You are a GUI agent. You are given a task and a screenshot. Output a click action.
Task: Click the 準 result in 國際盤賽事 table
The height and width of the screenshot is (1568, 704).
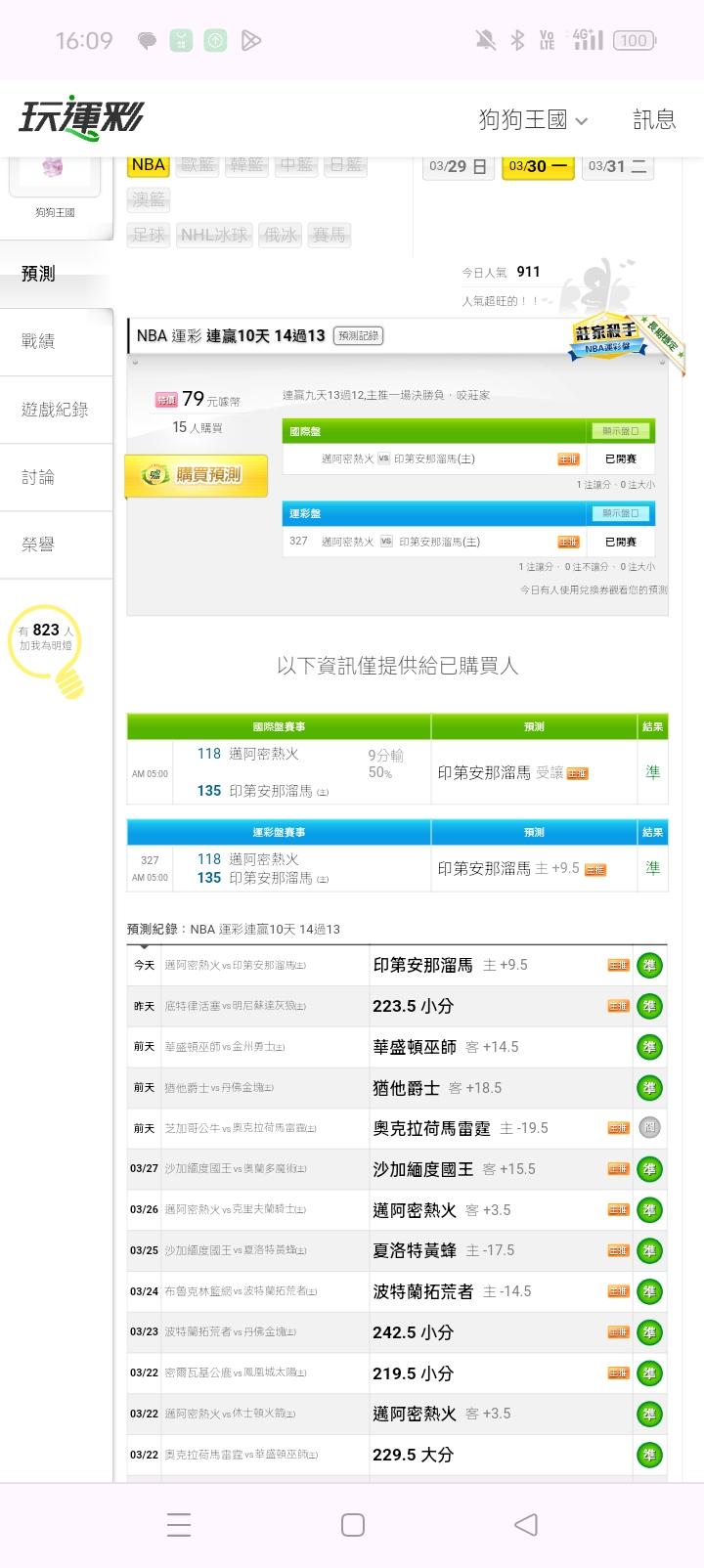coord(652,772)
